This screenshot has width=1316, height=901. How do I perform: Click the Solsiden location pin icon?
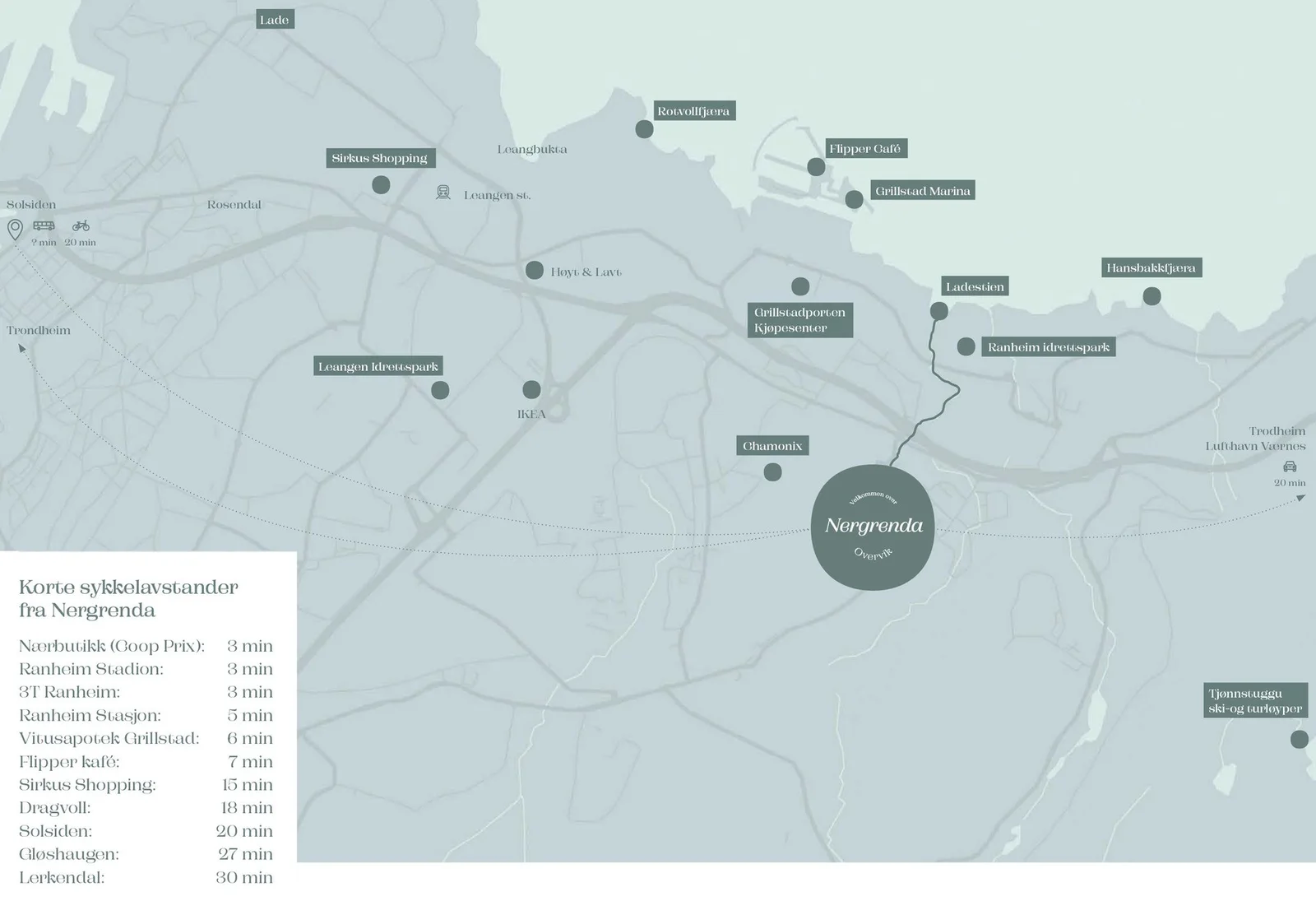(x=15, y=230)
